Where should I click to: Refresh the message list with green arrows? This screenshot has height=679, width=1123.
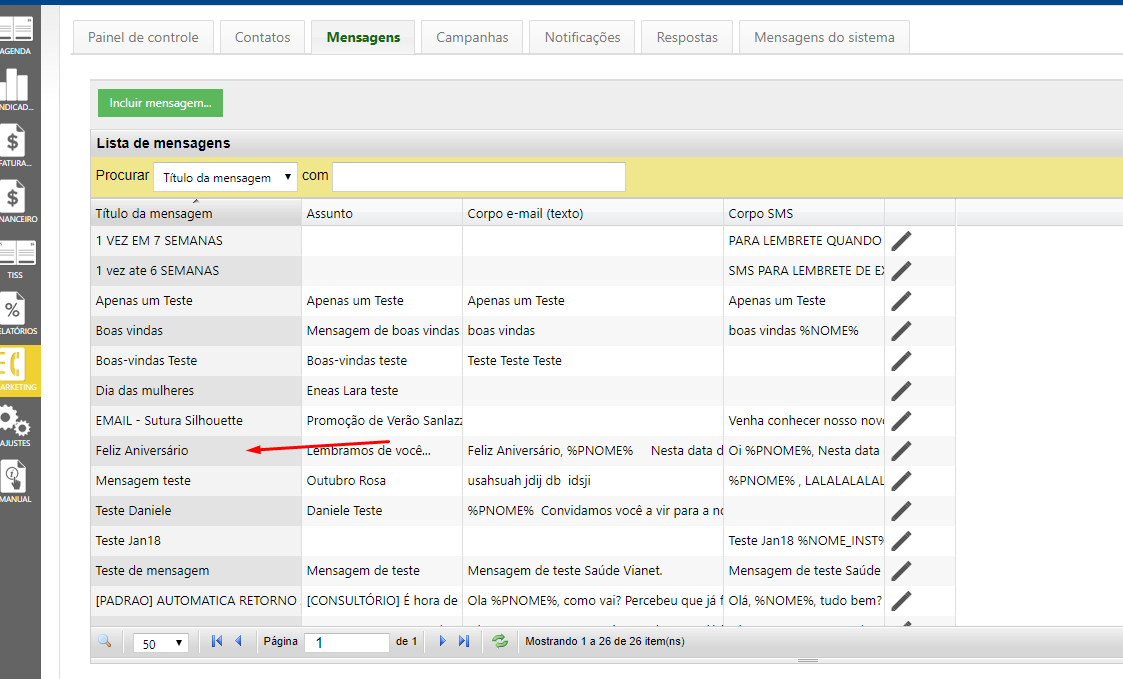coord(500,642)
